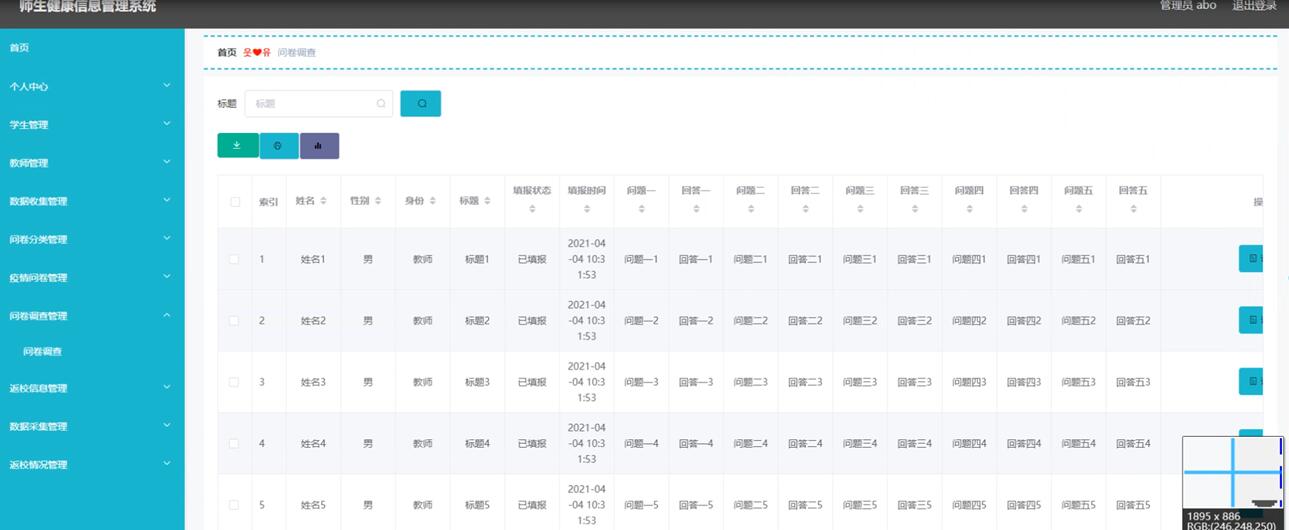Select the 问卷调查 submenu item
Viewport: 1289px width, 530px height.
coord(43,352)
